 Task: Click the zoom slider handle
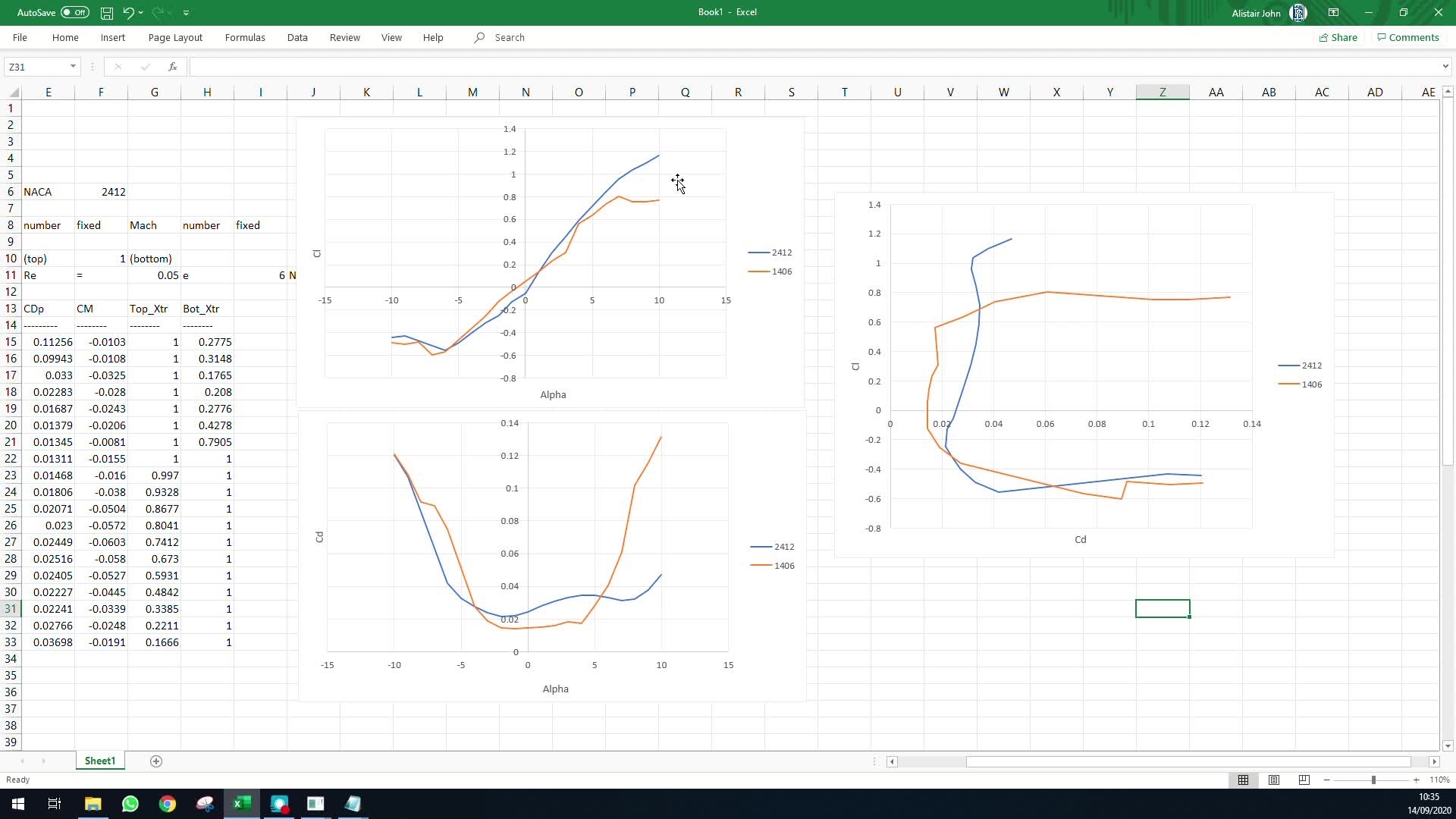1373,780
